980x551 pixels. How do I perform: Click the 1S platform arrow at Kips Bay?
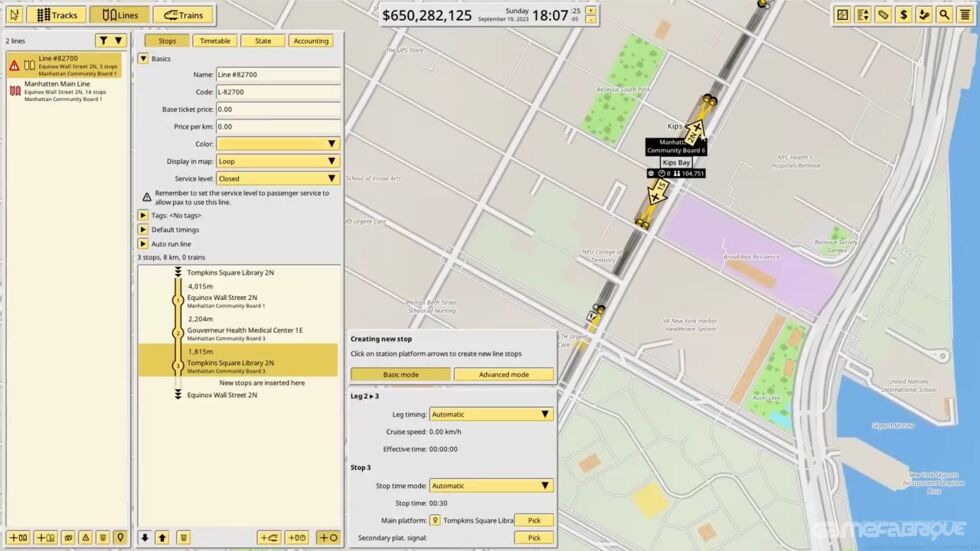click(658, 192)
